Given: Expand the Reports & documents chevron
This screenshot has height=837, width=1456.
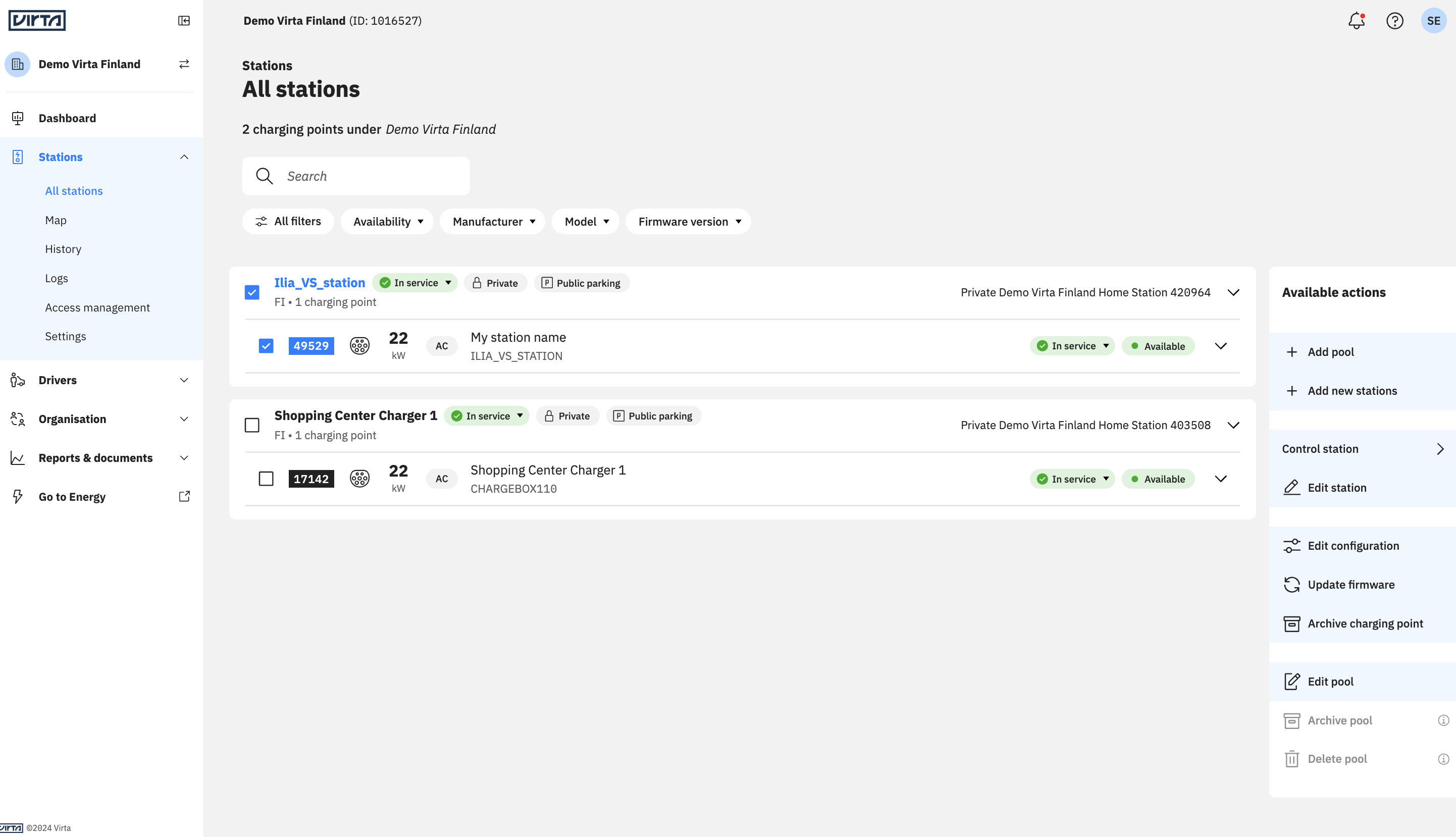Looking at the screenshot, I should point(184,458).
